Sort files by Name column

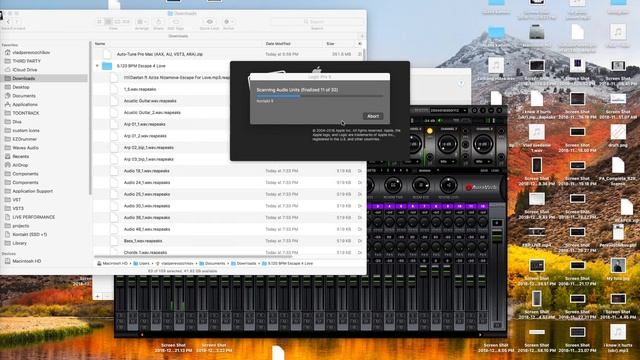click(x=100, y=44)
